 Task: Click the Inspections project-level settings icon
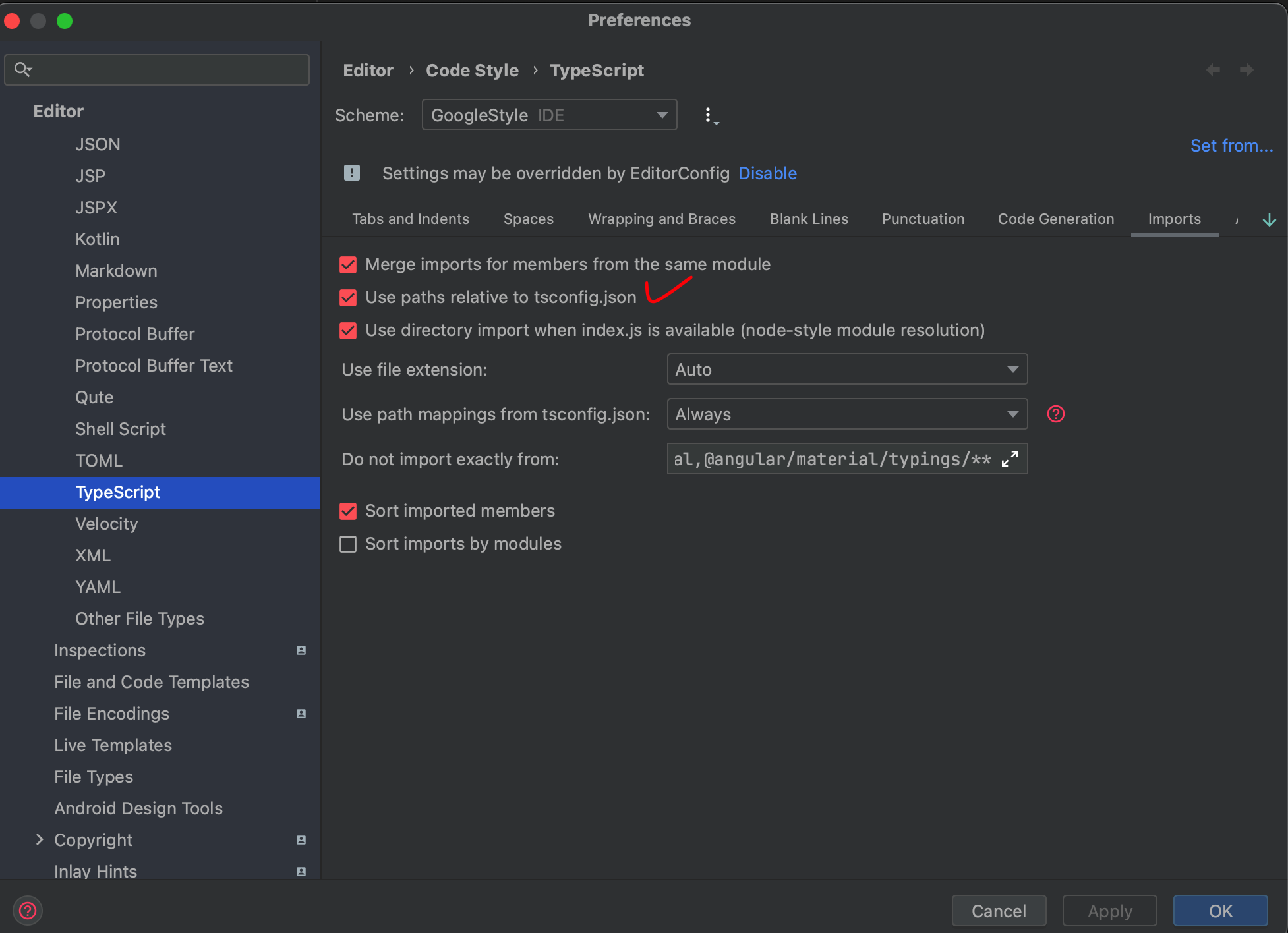point(301,650)
